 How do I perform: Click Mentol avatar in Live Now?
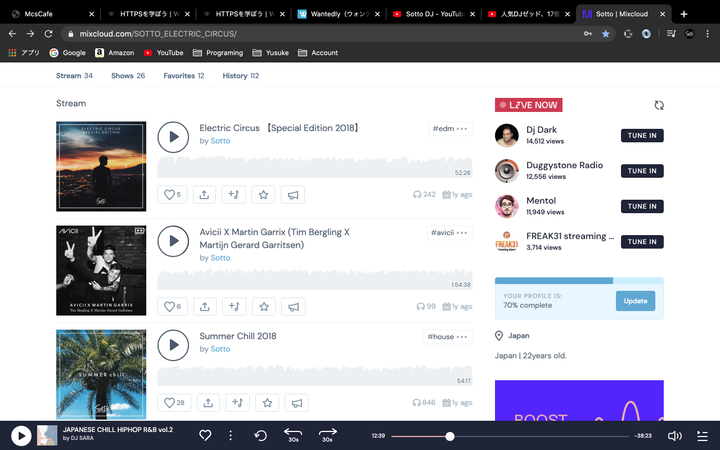[506, 206]
